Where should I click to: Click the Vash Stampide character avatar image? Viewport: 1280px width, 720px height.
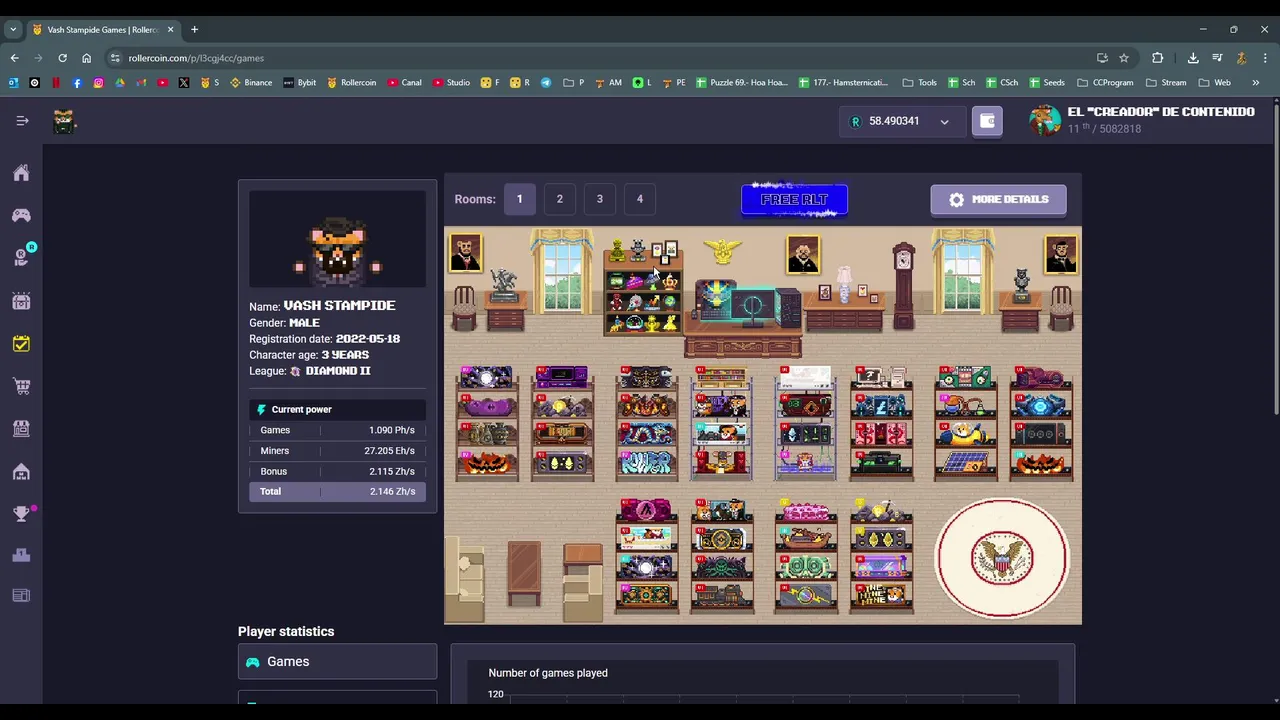pyautogui.click(x=337, y=240)
